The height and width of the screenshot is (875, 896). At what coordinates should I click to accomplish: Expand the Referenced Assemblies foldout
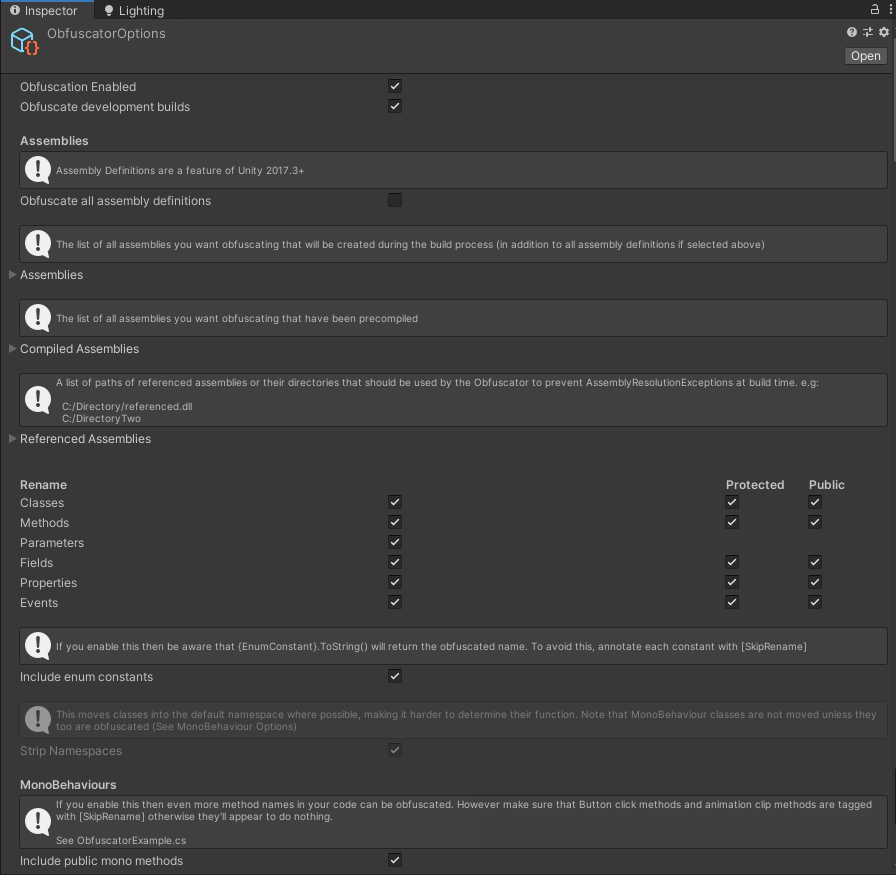tap(10, 438)
